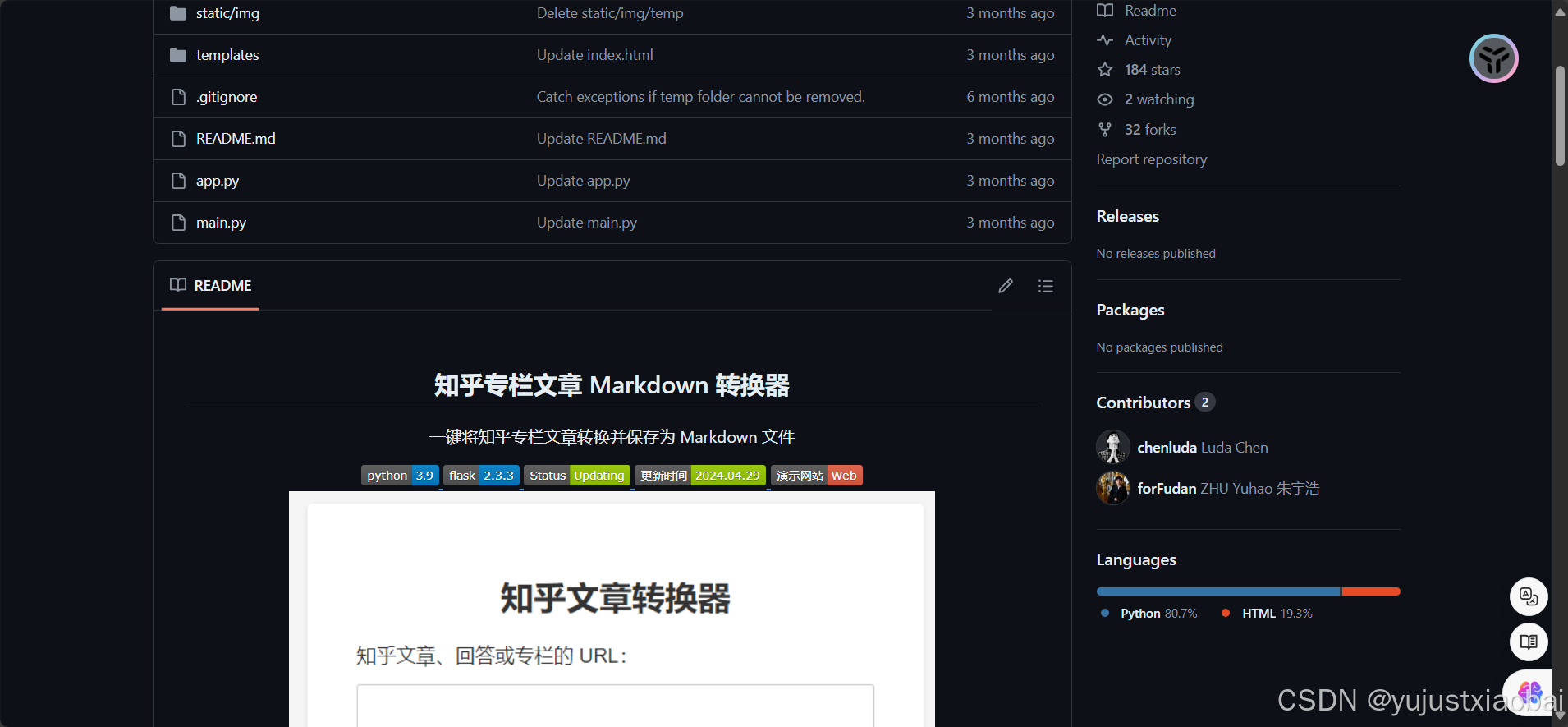Click the Releases heading
The width and height of the screenshot is (1568, 727).
[1128, 216]
